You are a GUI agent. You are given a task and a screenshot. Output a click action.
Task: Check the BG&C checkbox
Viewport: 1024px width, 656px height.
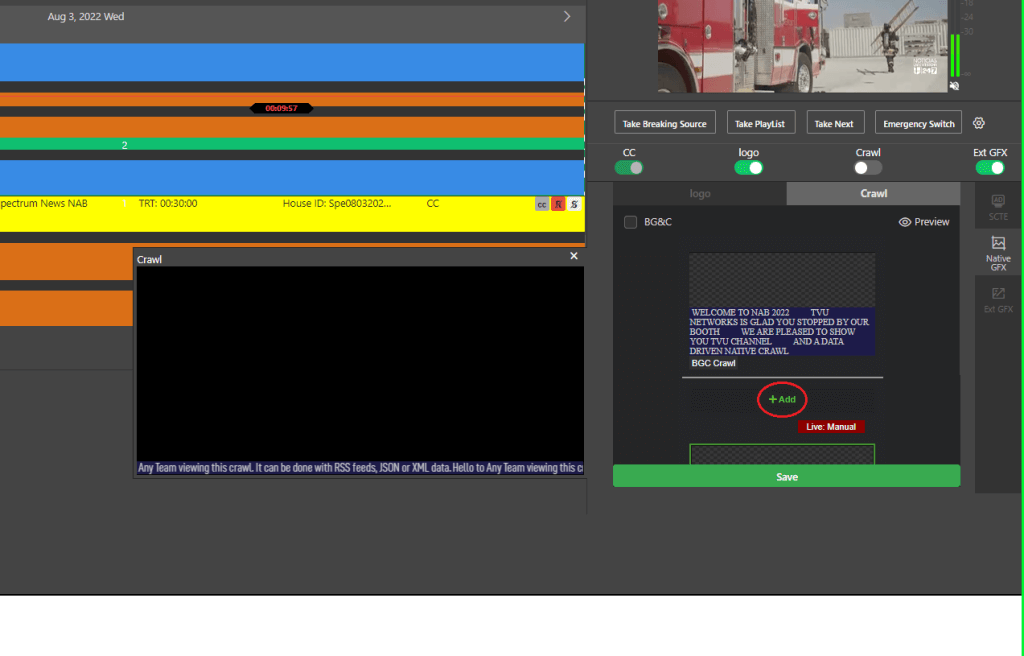(x=630, y=222)
